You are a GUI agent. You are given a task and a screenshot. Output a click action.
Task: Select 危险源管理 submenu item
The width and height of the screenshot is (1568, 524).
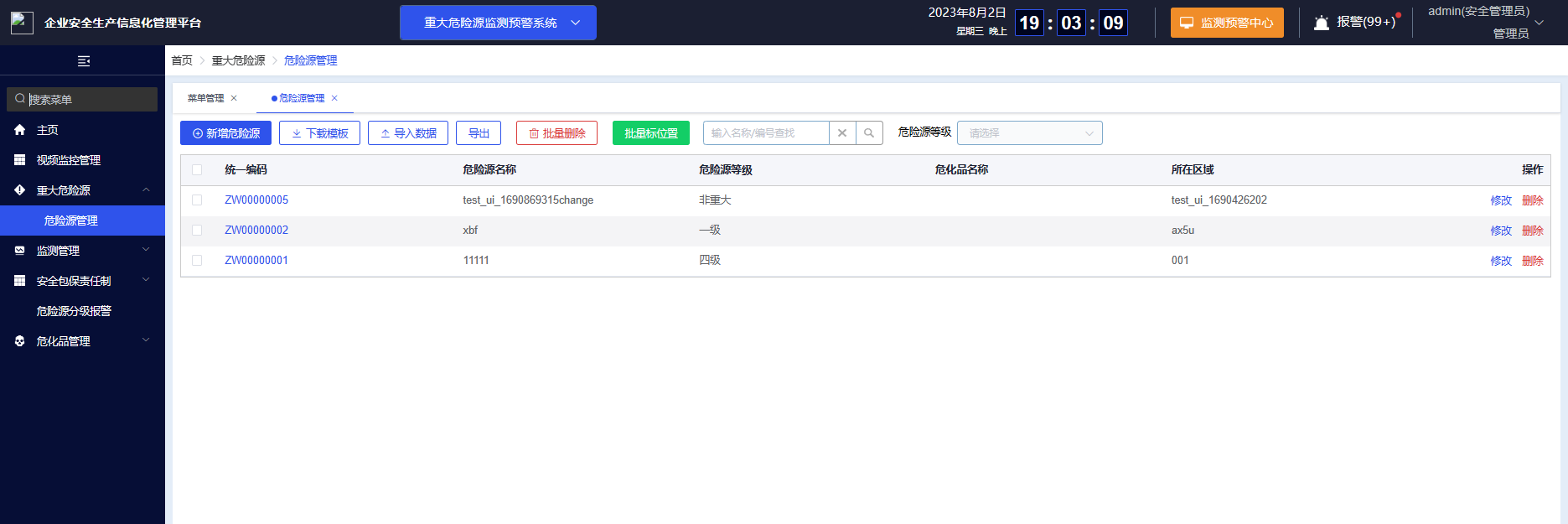pos(82,220)
